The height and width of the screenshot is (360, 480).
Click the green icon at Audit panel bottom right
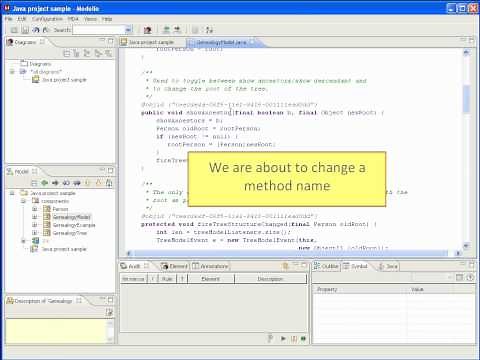pos(303,338)
